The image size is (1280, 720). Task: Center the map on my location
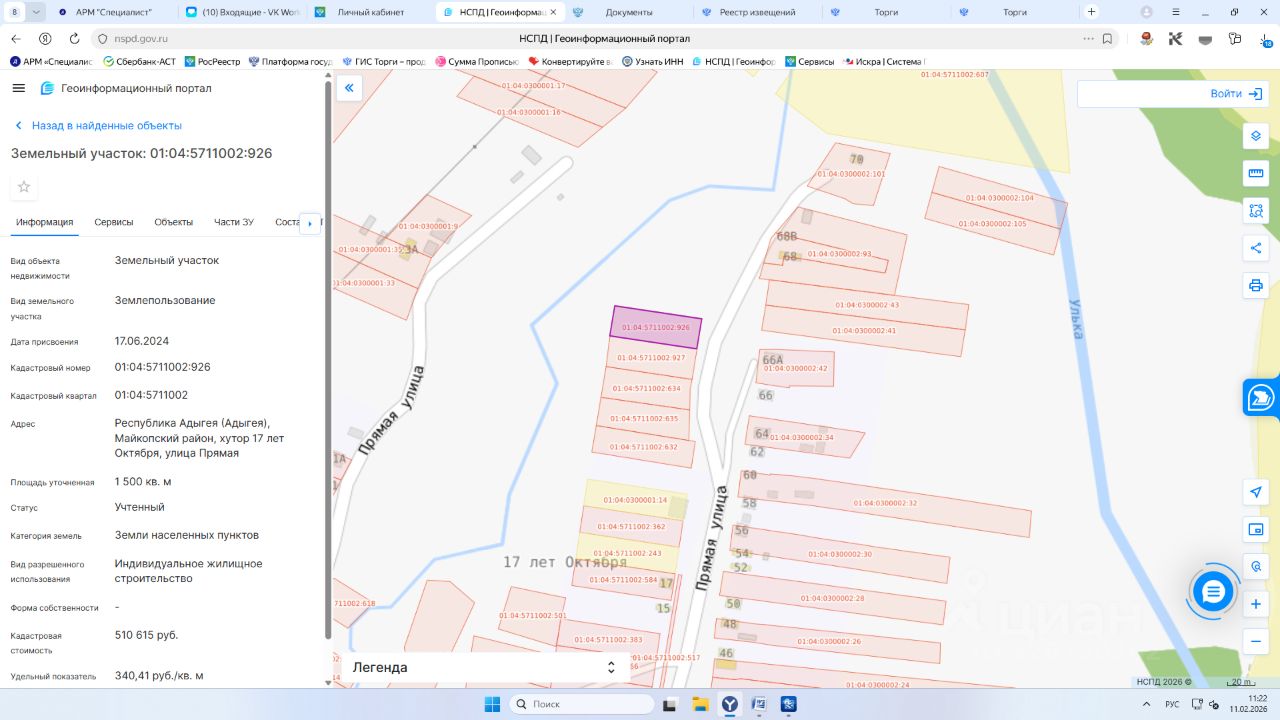click(x=1256, y=492)
